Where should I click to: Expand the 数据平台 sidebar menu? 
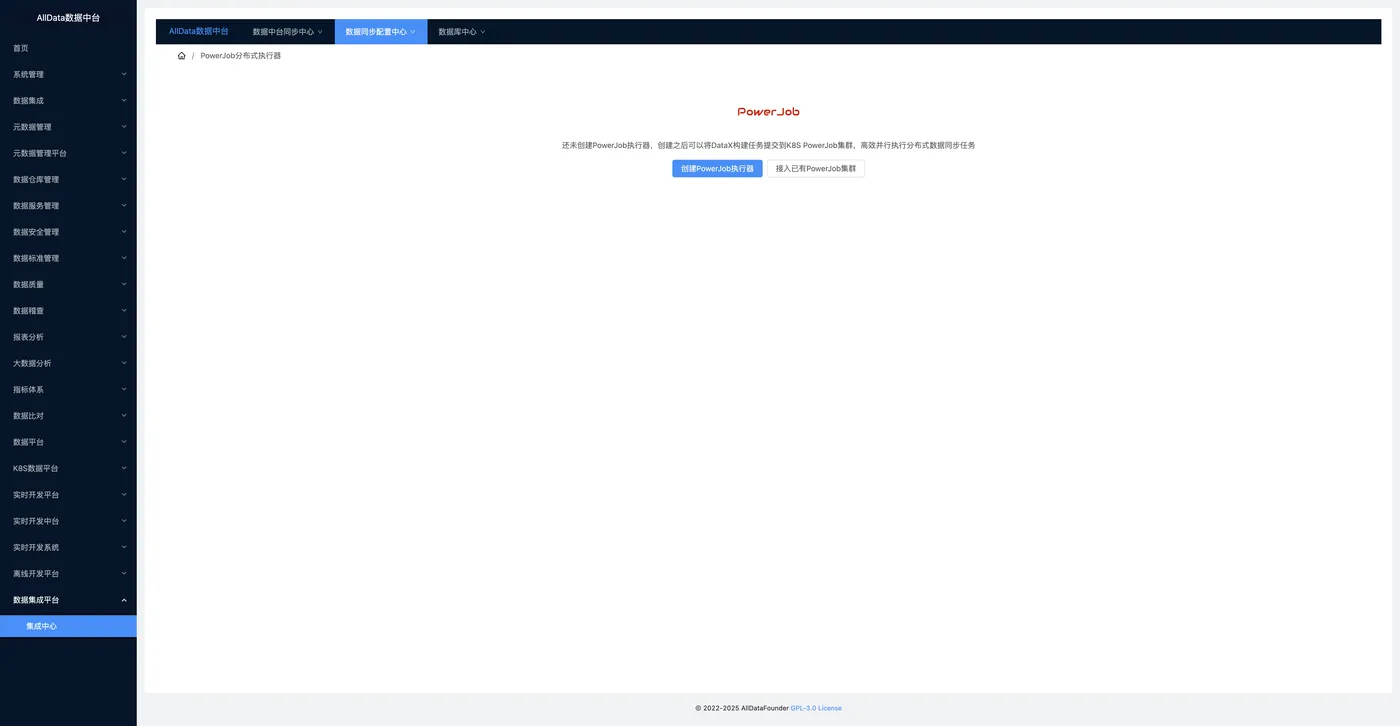(68, 442)
